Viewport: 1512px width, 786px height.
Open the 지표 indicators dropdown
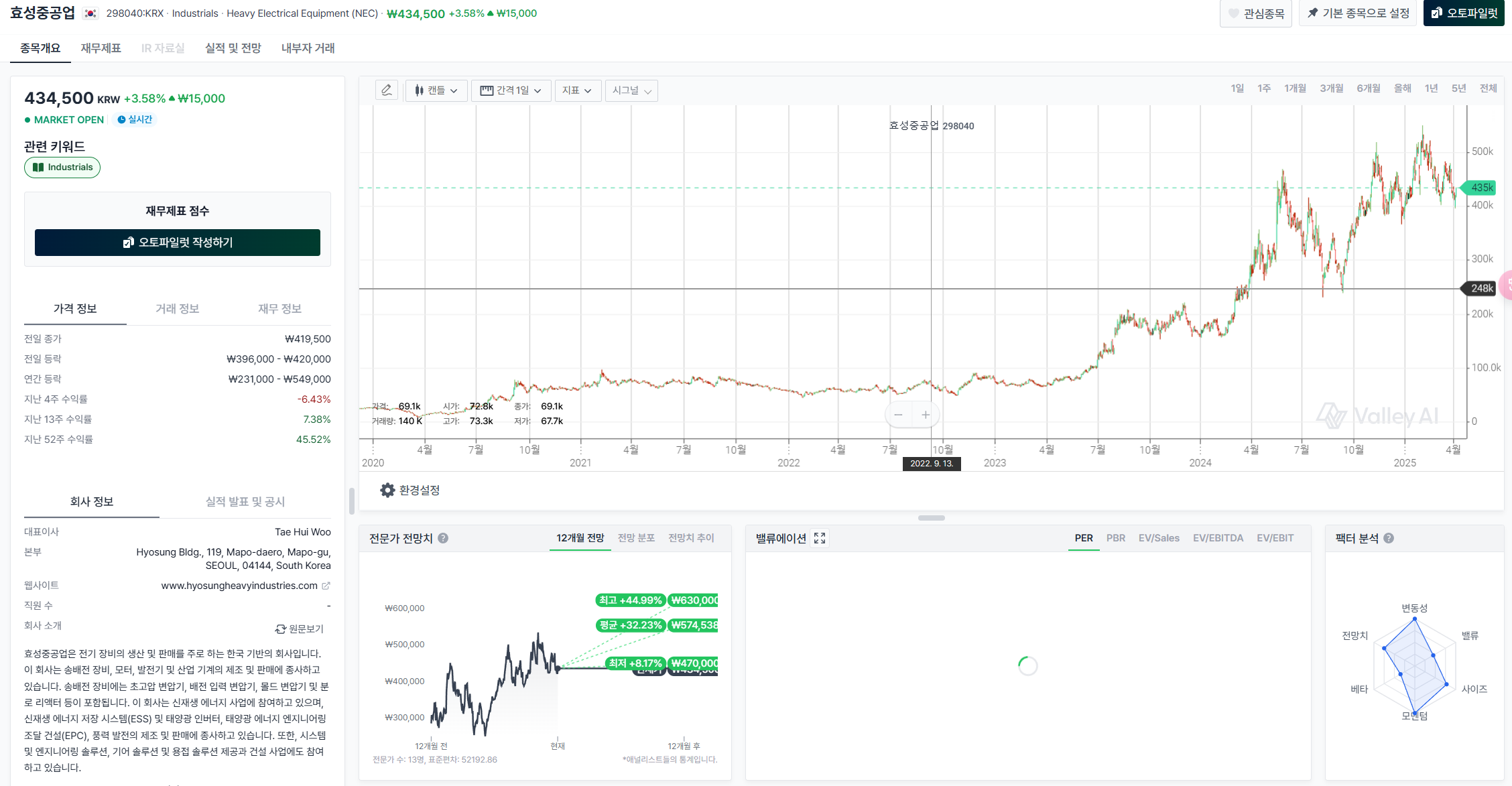click(x=576, y=90)
